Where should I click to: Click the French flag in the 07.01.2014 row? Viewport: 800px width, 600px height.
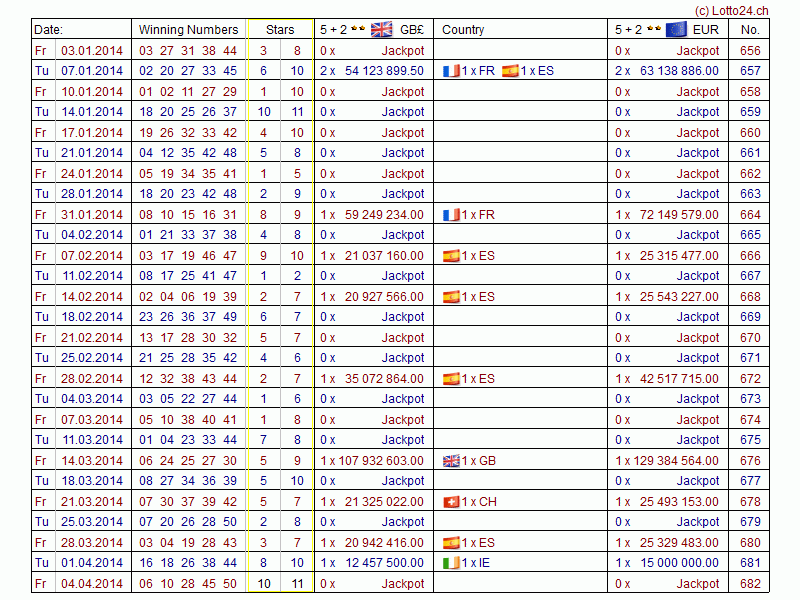pyautogui.click(x=450, y=71)
